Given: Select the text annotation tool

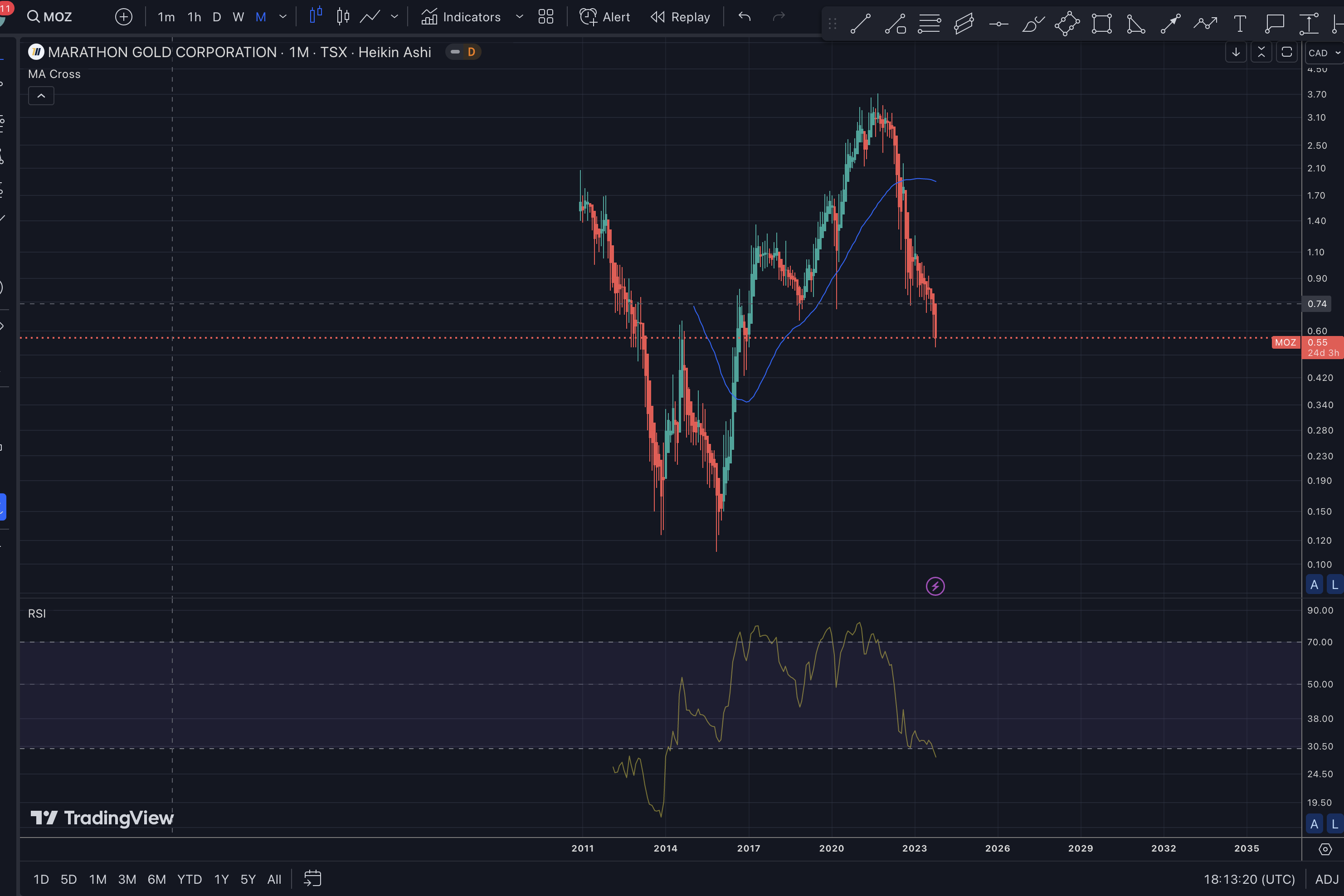Looking at the screenshot, I should (1239, 24).
